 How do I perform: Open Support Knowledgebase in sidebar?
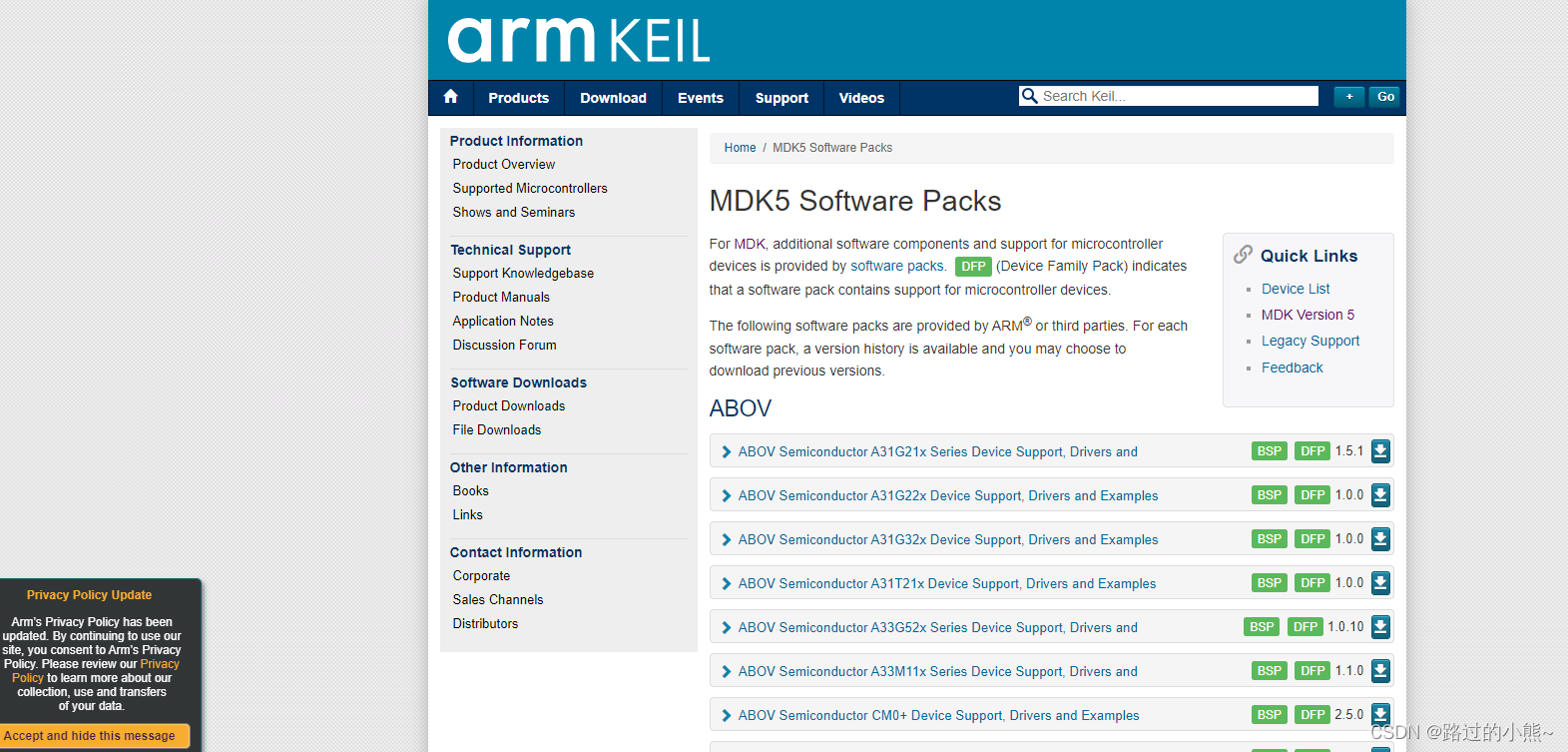[522, 273]
